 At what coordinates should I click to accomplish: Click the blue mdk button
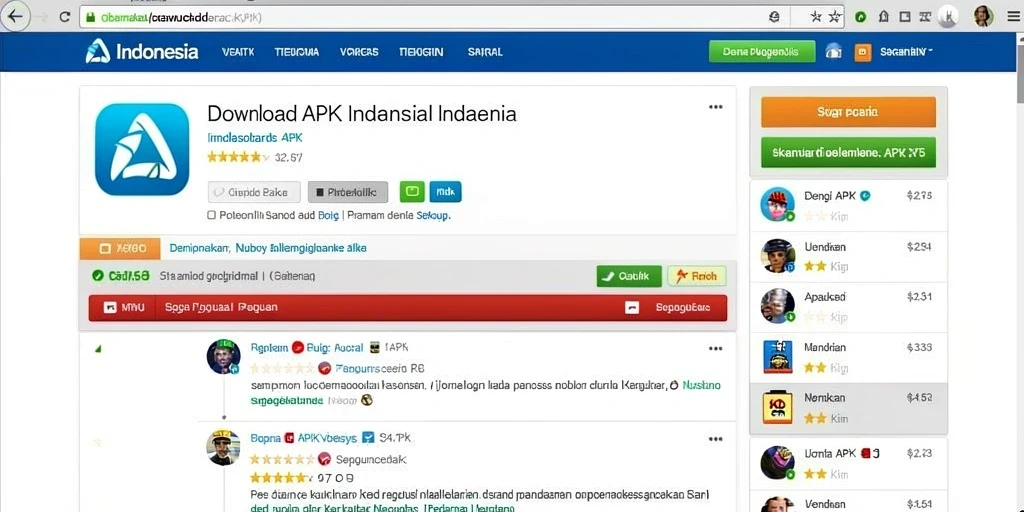[445, 191]
